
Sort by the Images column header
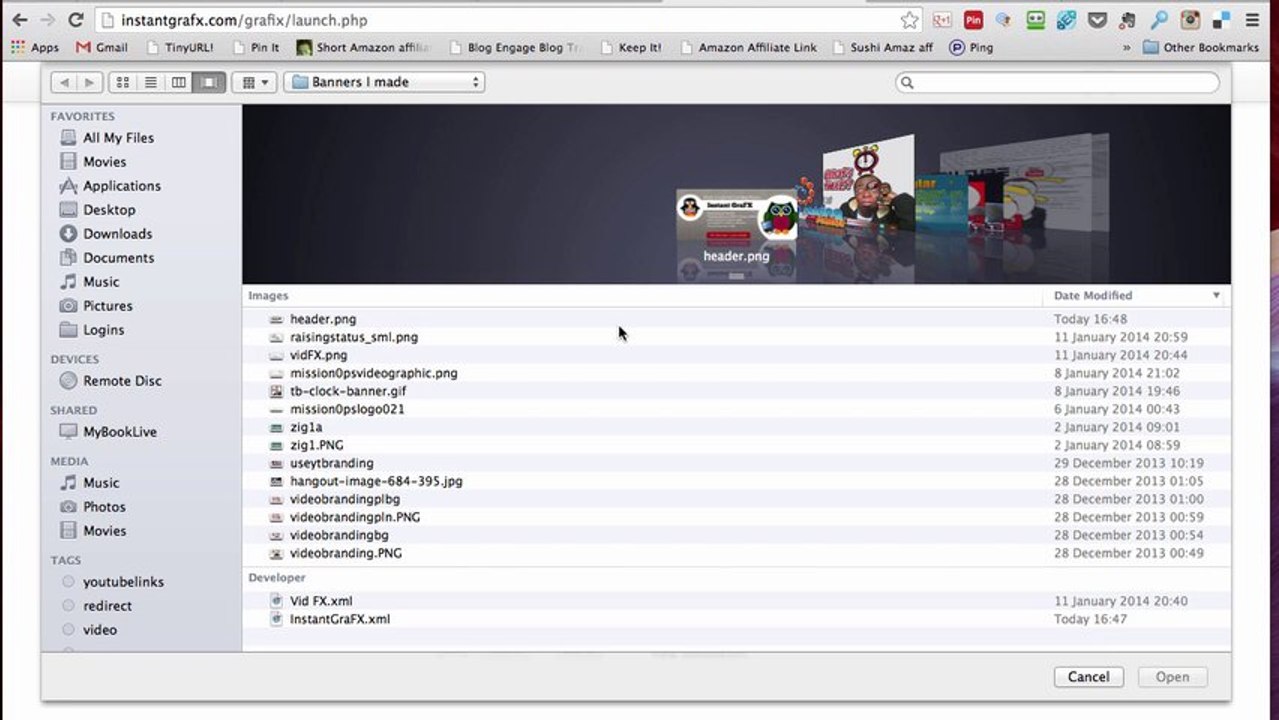click(642, 296)
